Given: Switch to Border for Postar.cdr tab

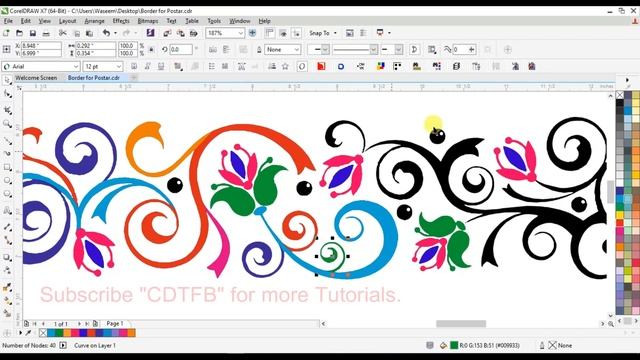Looking at the screenshot, I should [x=93, y=78].
